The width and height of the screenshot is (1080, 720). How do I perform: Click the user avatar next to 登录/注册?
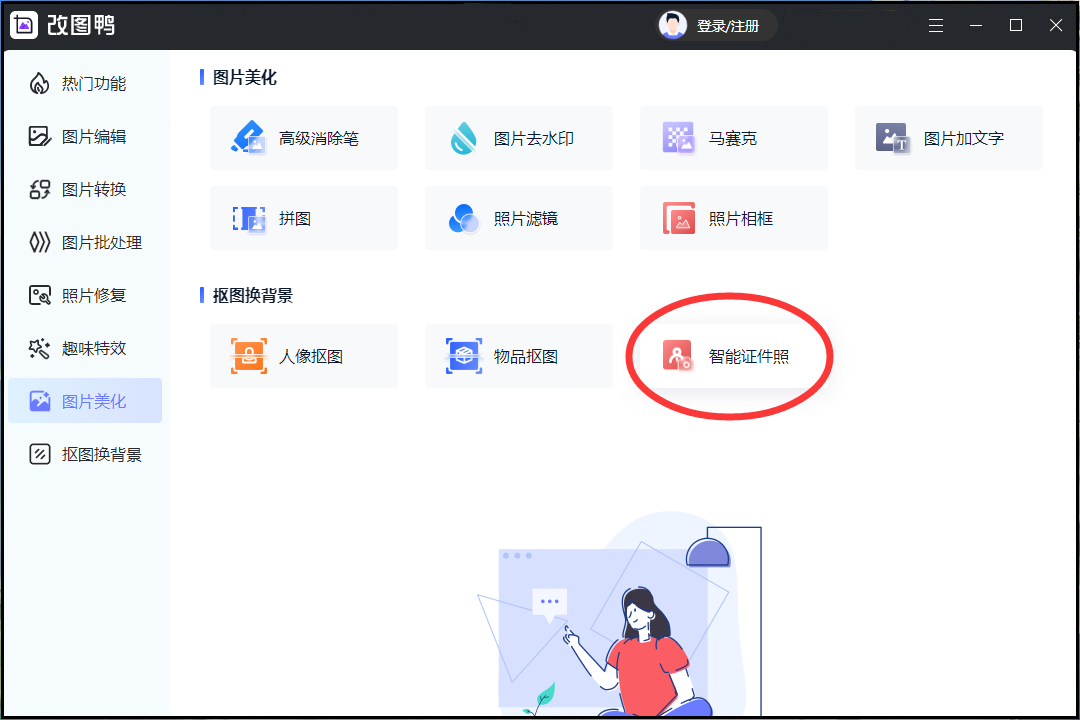[x=673, y=25]
